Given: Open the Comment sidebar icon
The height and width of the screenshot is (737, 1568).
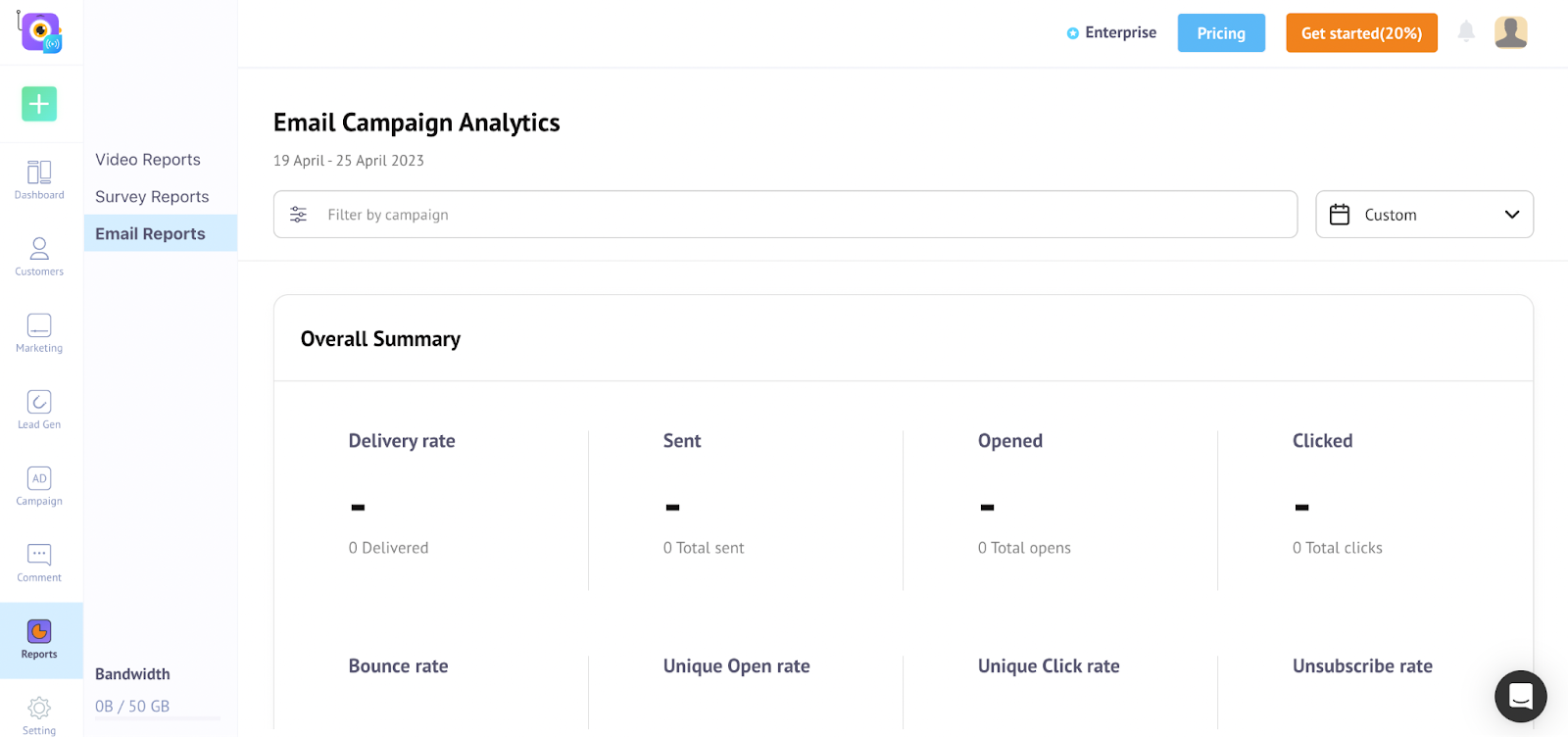Looking at the screenshot, I should [39, 563].
